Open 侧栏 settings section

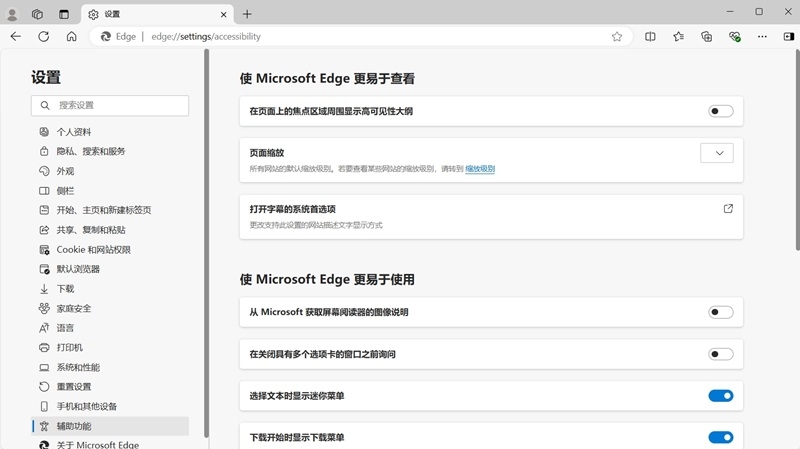[110, 191]
